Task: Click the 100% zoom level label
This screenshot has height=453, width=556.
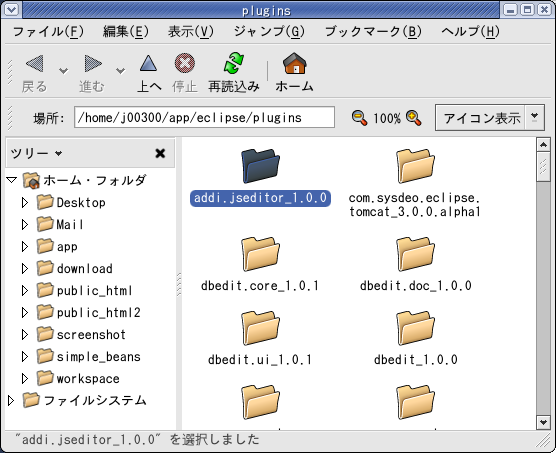Action: (387, 118)
